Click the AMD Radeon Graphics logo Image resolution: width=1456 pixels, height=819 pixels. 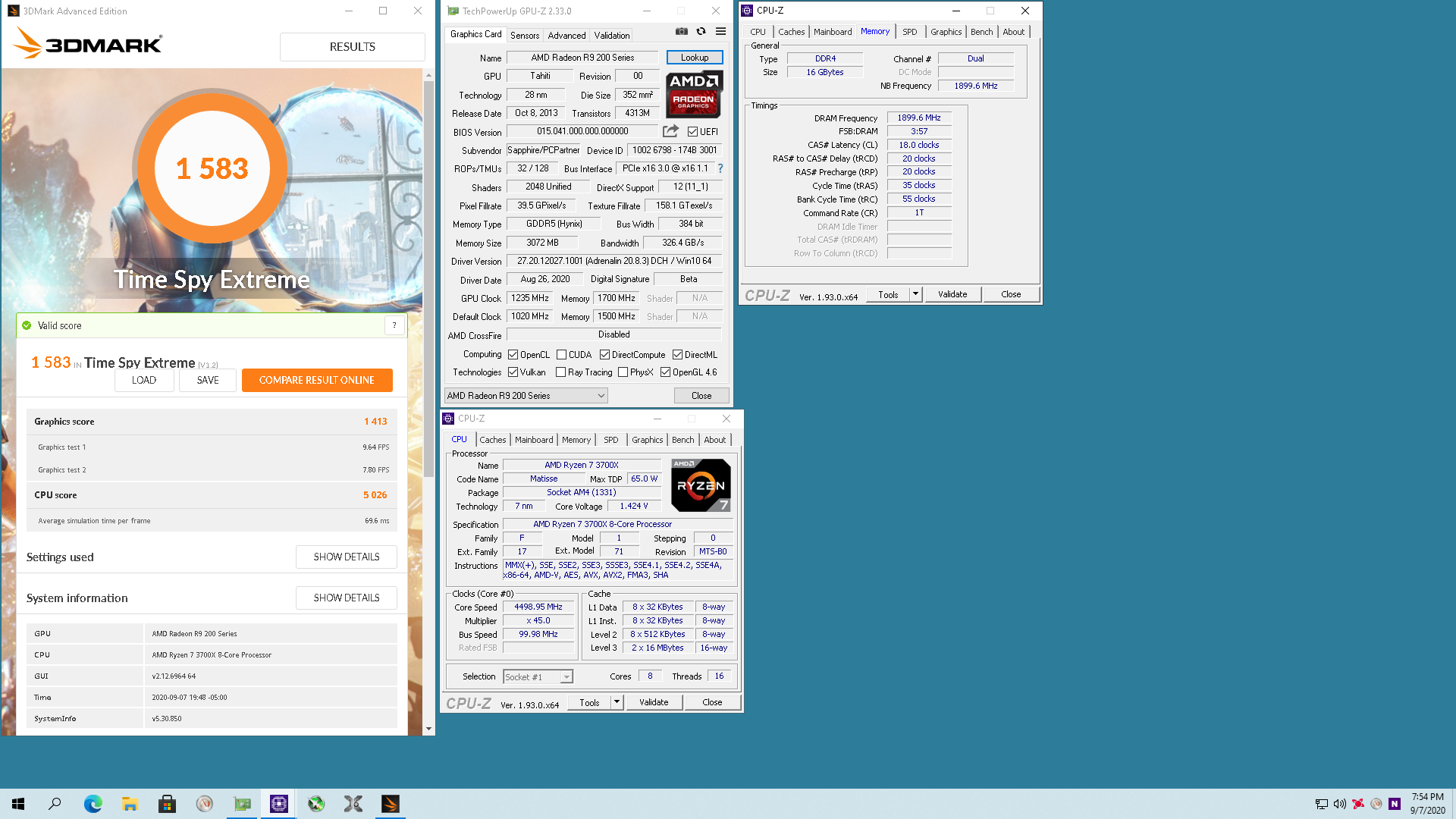click(694, 94)
